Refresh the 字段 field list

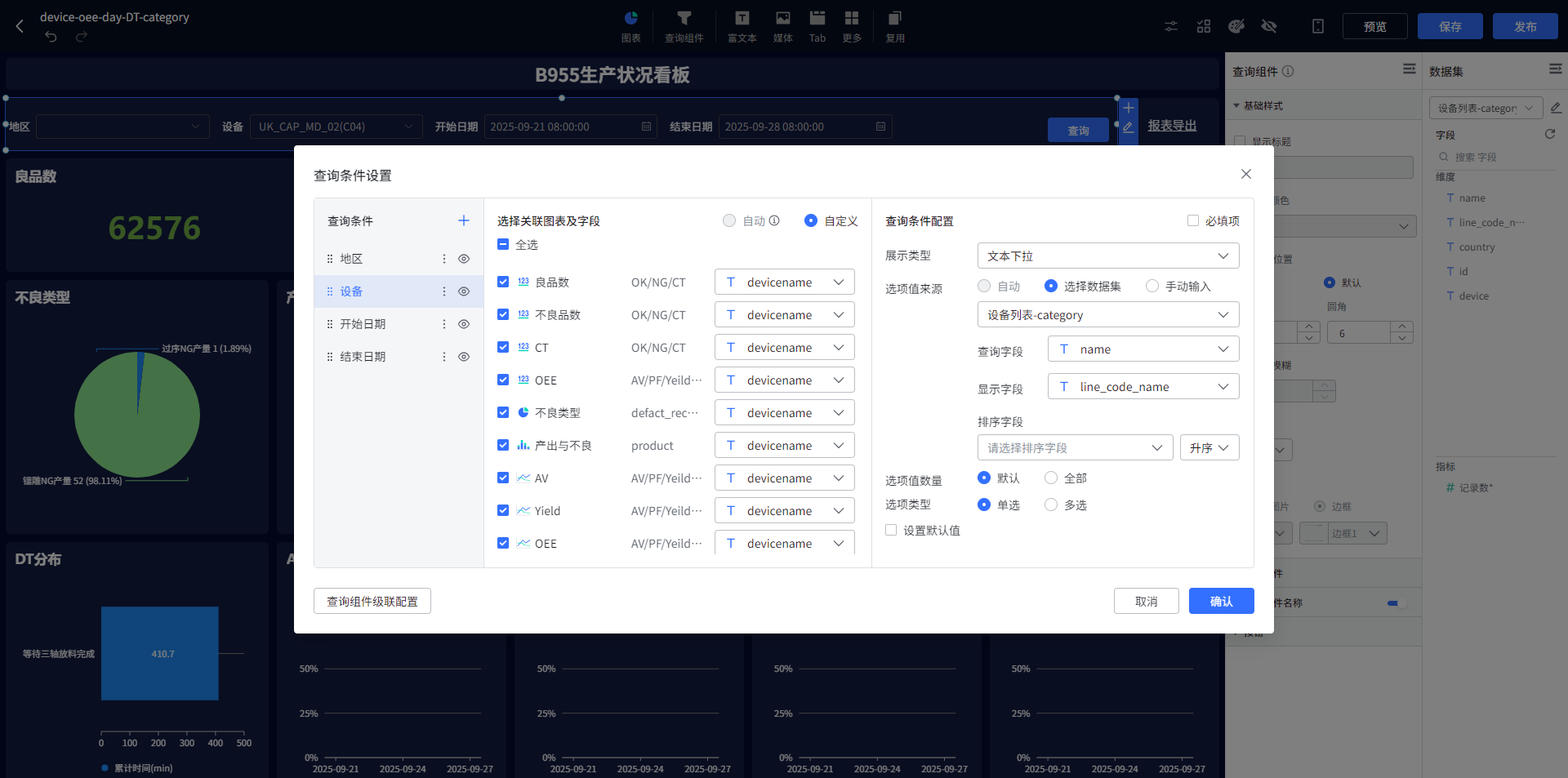point(1550,134)
